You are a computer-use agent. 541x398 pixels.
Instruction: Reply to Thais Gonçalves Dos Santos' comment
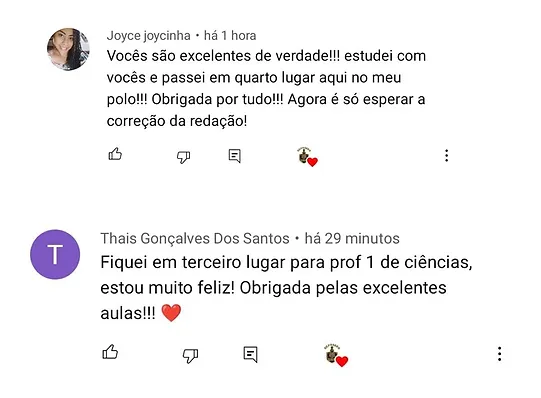tap(250, 354)
